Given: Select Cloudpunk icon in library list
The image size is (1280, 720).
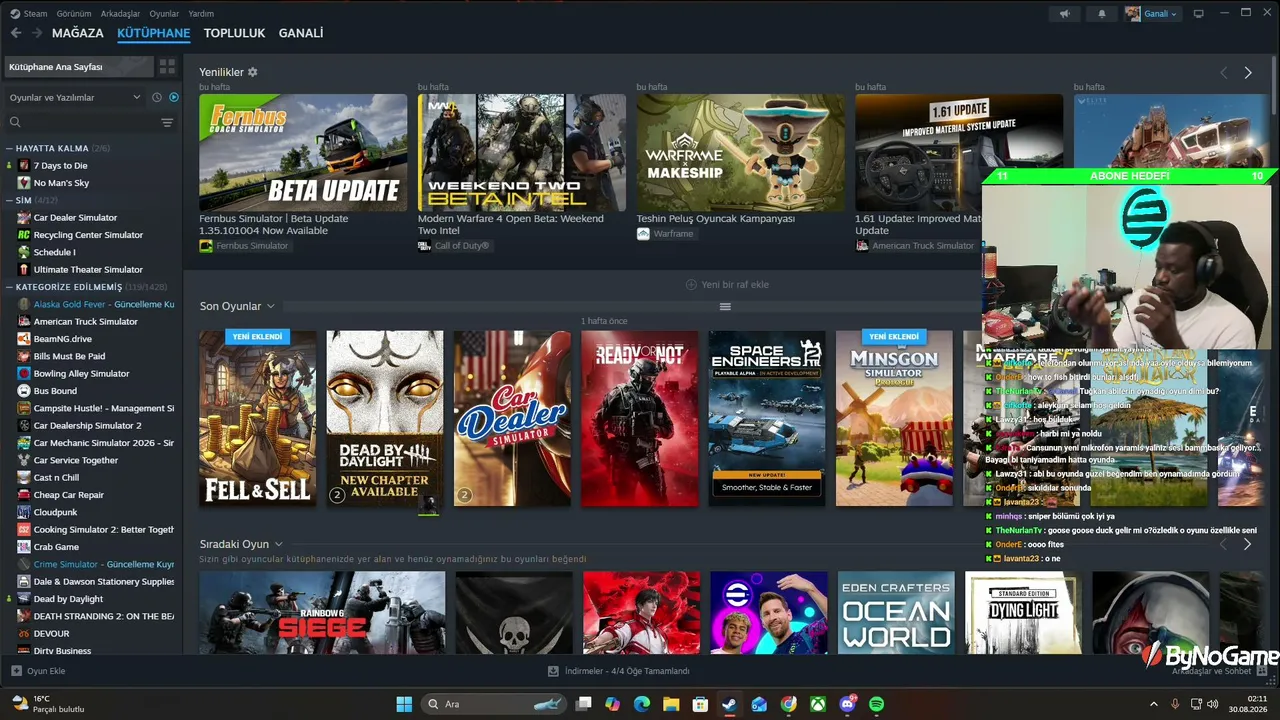Looking at the screenshot, I should [x=24, y=512].
